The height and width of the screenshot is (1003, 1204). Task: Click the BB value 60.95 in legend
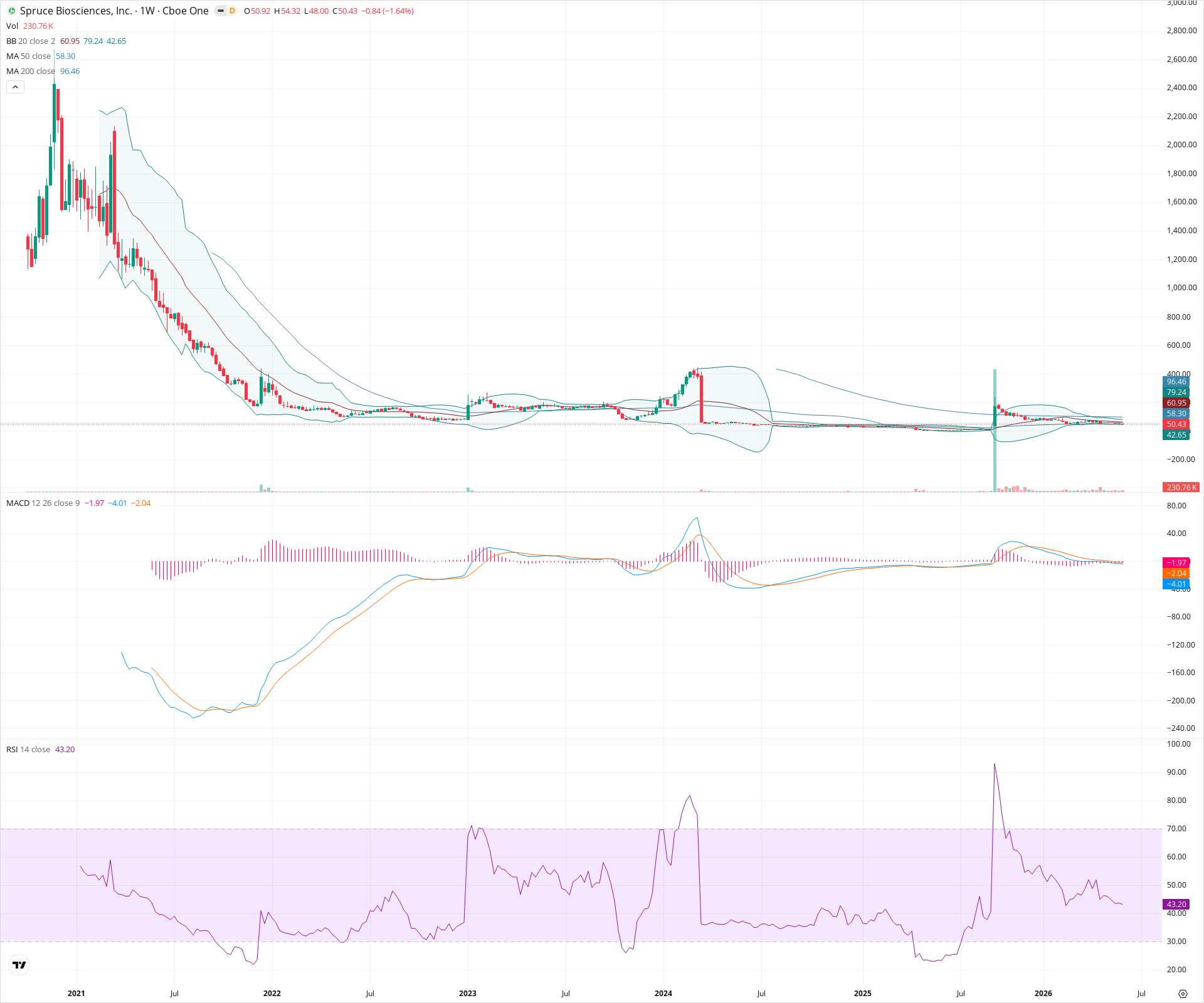point(70,41)
